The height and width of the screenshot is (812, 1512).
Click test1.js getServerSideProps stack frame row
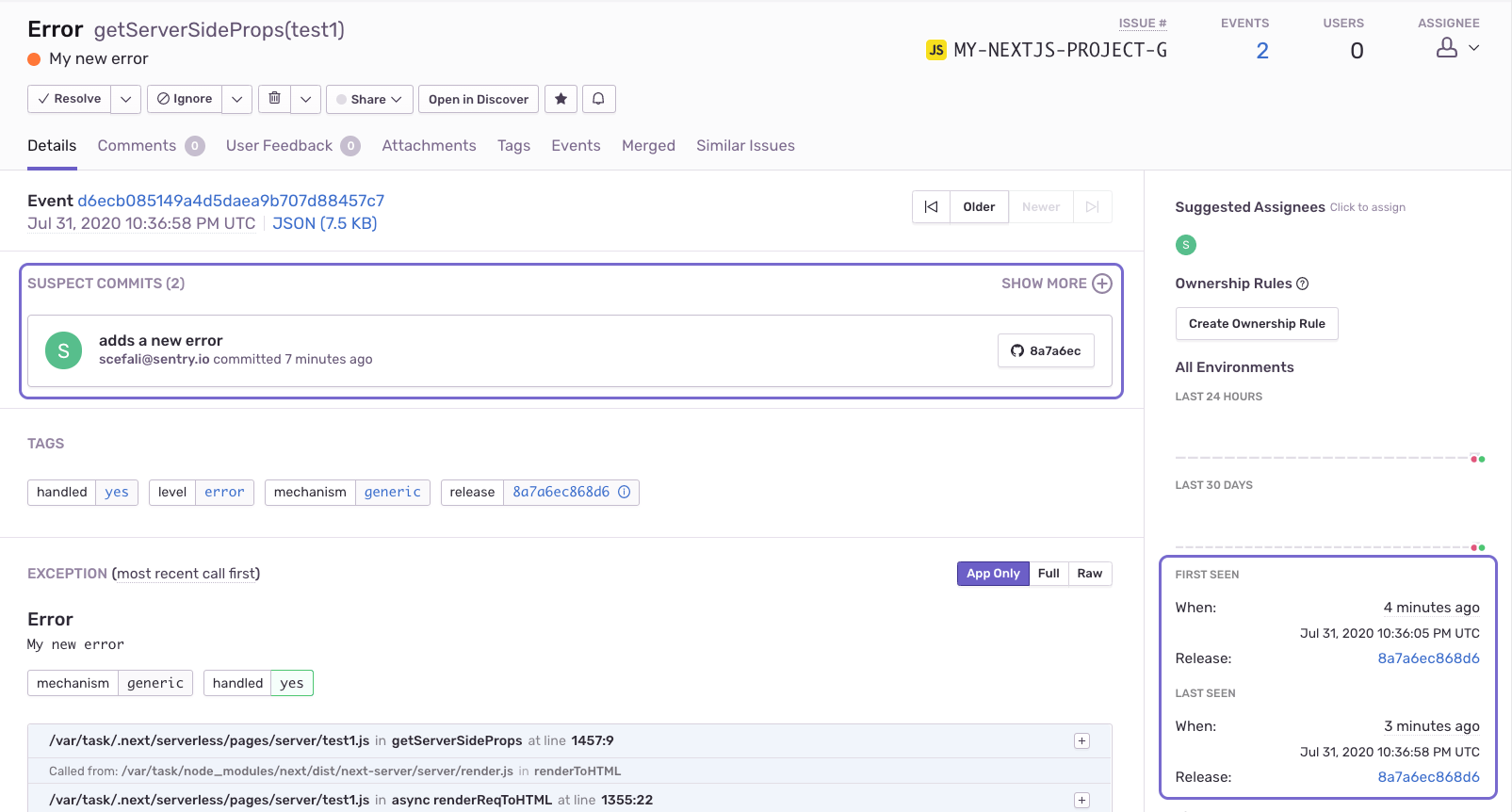tap(570, 741)
